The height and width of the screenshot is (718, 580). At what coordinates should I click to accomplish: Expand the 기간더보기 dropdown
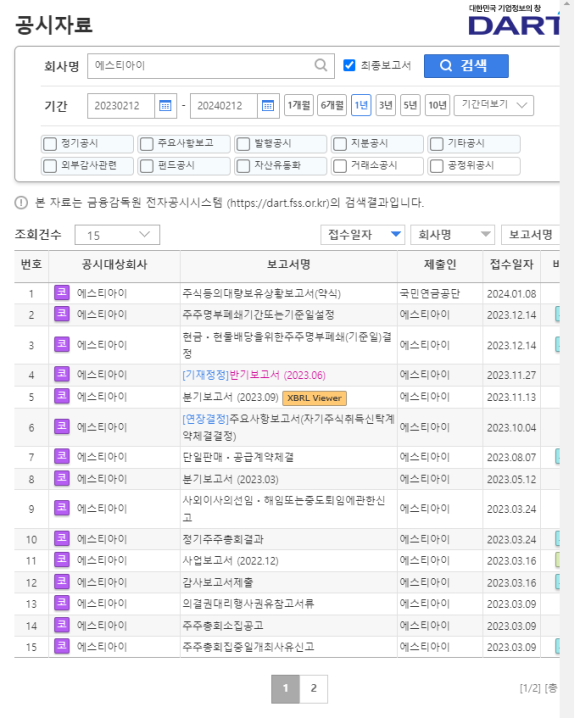click(494, 105)
